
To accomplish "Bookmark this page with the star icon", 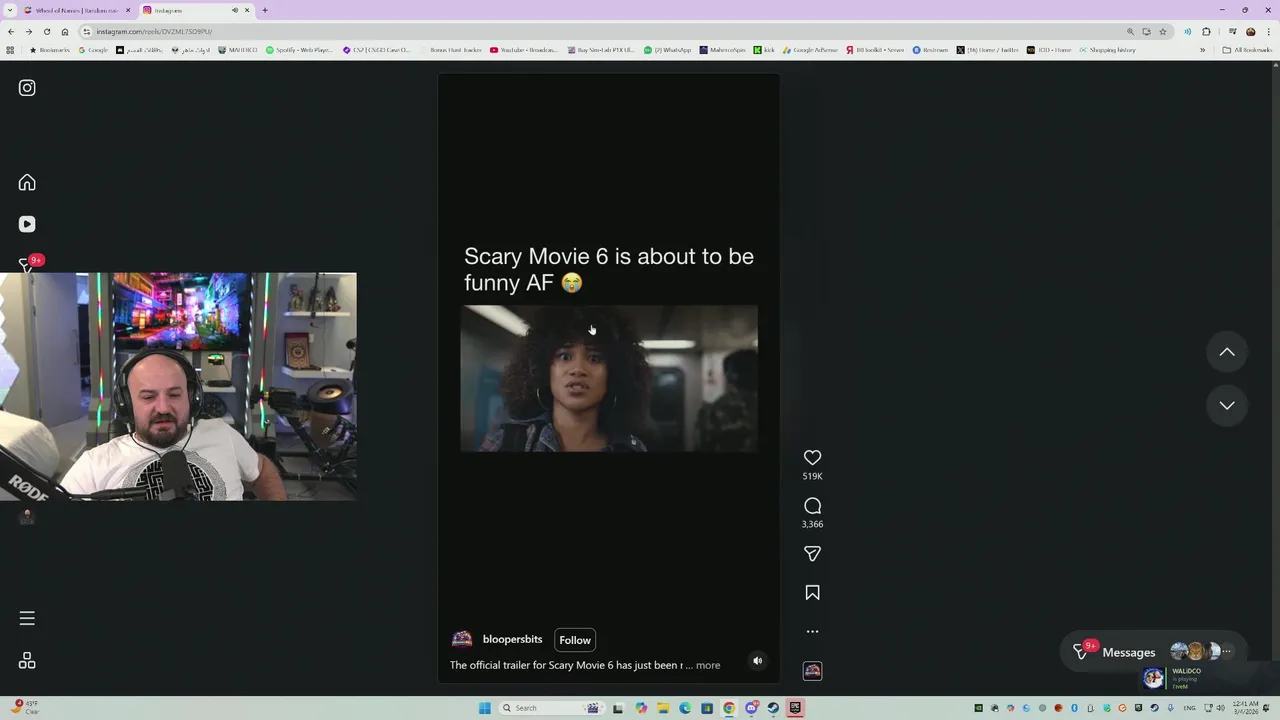I will click(x=1162, y=31).
